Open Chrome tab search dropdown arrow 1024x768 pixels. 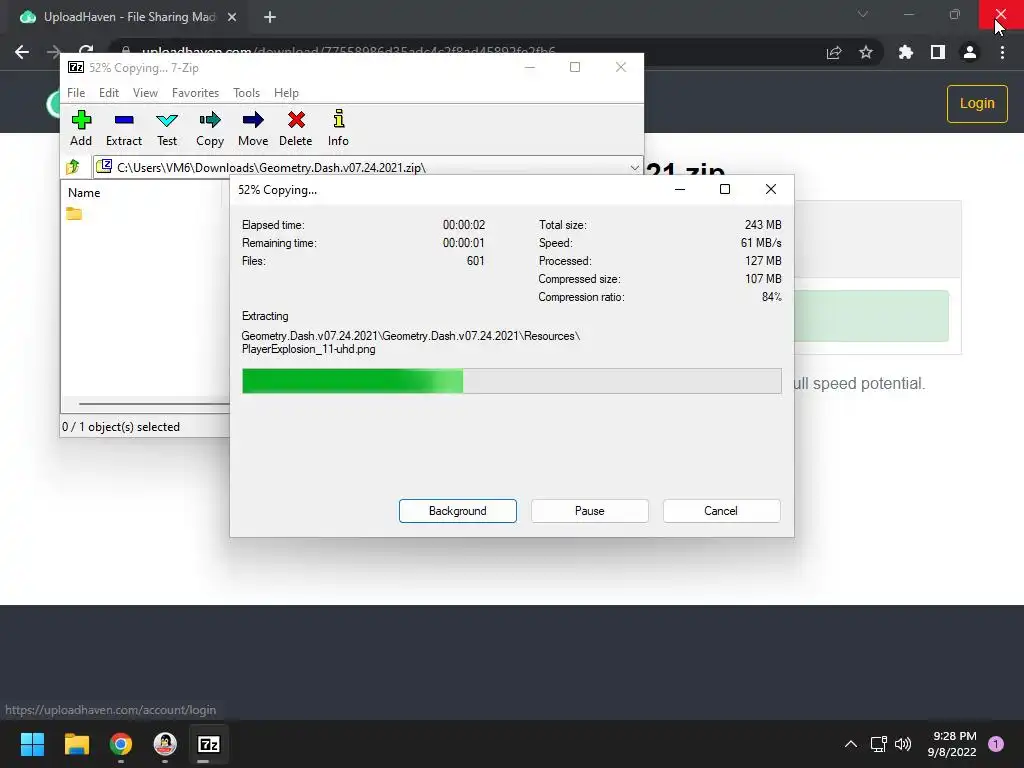pyautogui.click(x=863, y=14)
